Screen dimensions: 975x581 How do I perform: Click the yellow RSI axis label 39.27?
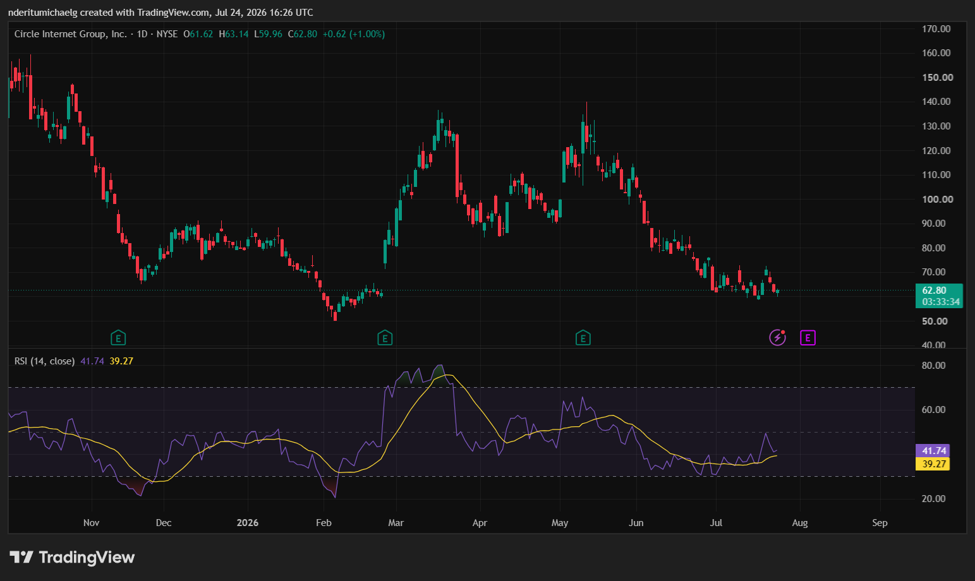click(x=933, y=464)
